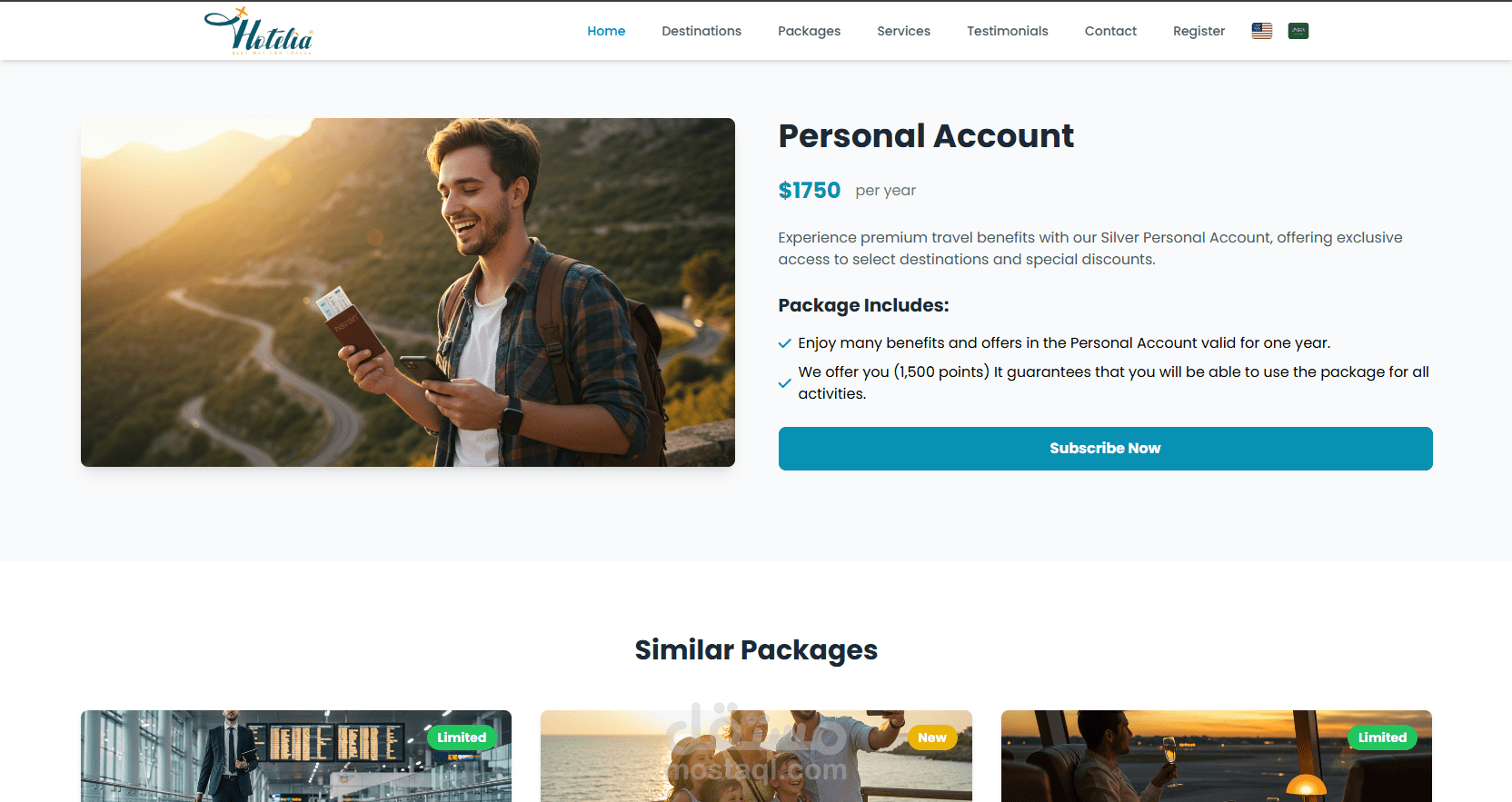This screenshot has width=1512, height=802.
Task: Open the Packages nav link
Action: [x=809, y=31]
